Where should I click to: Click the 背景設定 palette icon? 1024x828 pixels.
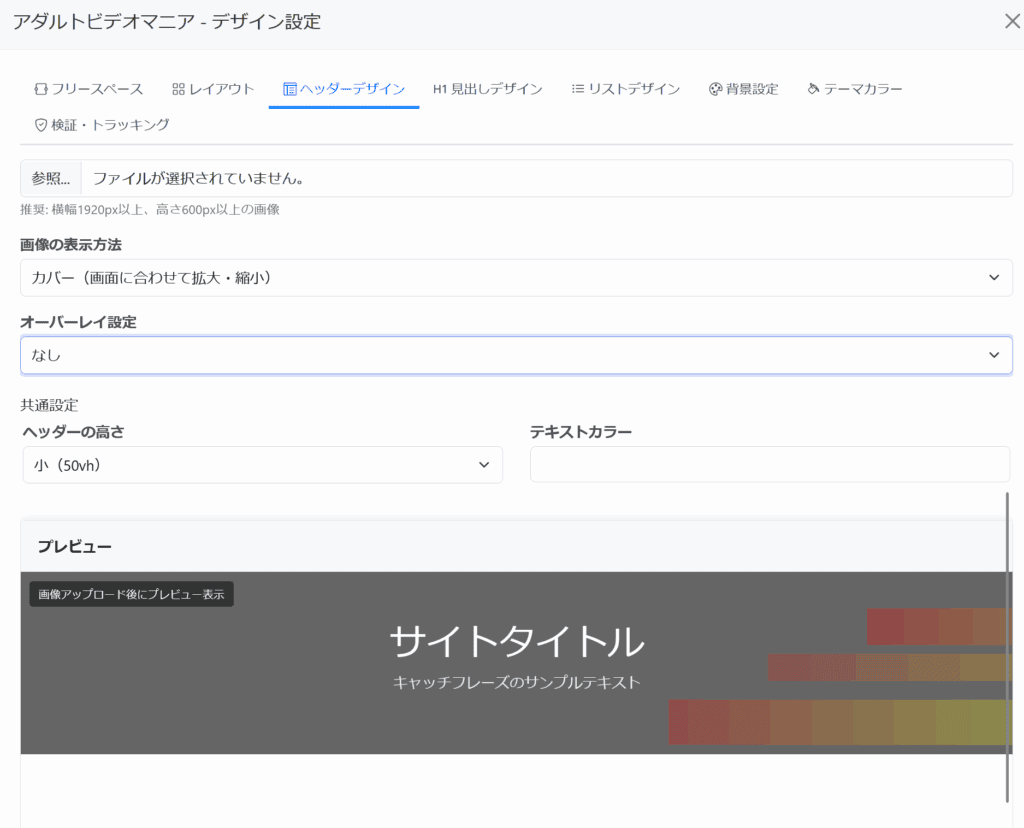pyautogui.click(x=716, y=89)
